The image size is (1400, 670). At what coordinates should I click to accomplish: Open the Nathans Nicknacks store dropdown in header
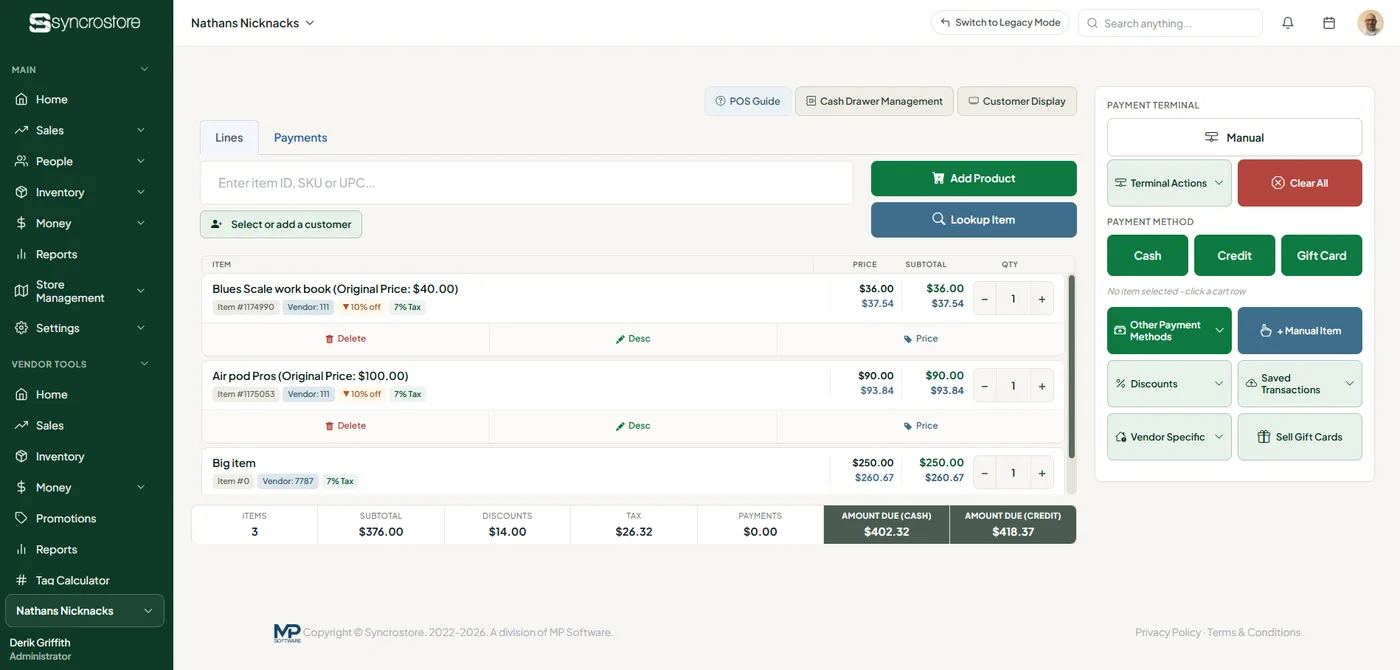pos(252,23)
